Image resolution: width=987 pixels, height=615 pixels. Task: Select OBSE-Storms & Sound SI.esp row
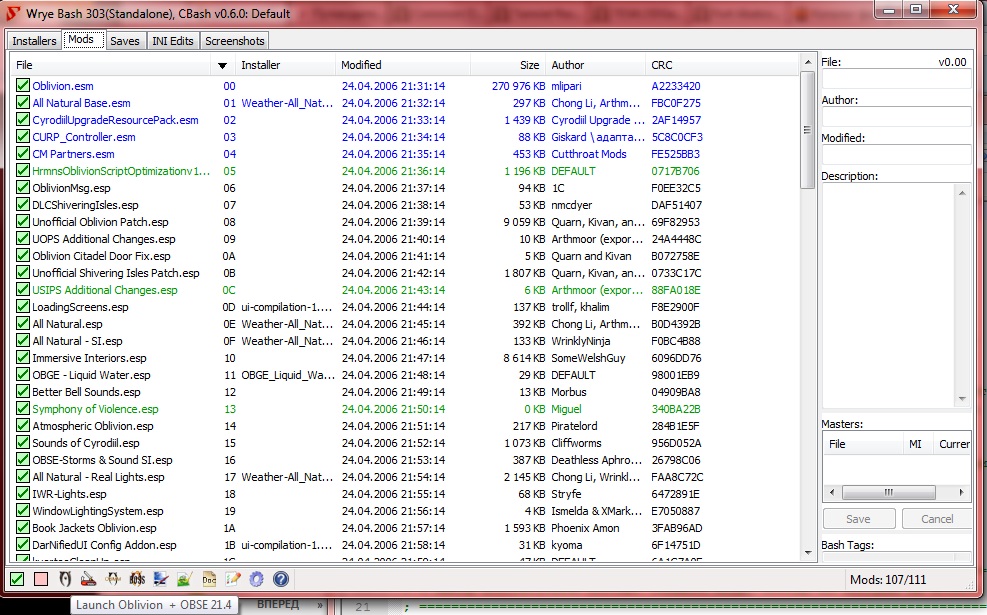tap(404, 460)
